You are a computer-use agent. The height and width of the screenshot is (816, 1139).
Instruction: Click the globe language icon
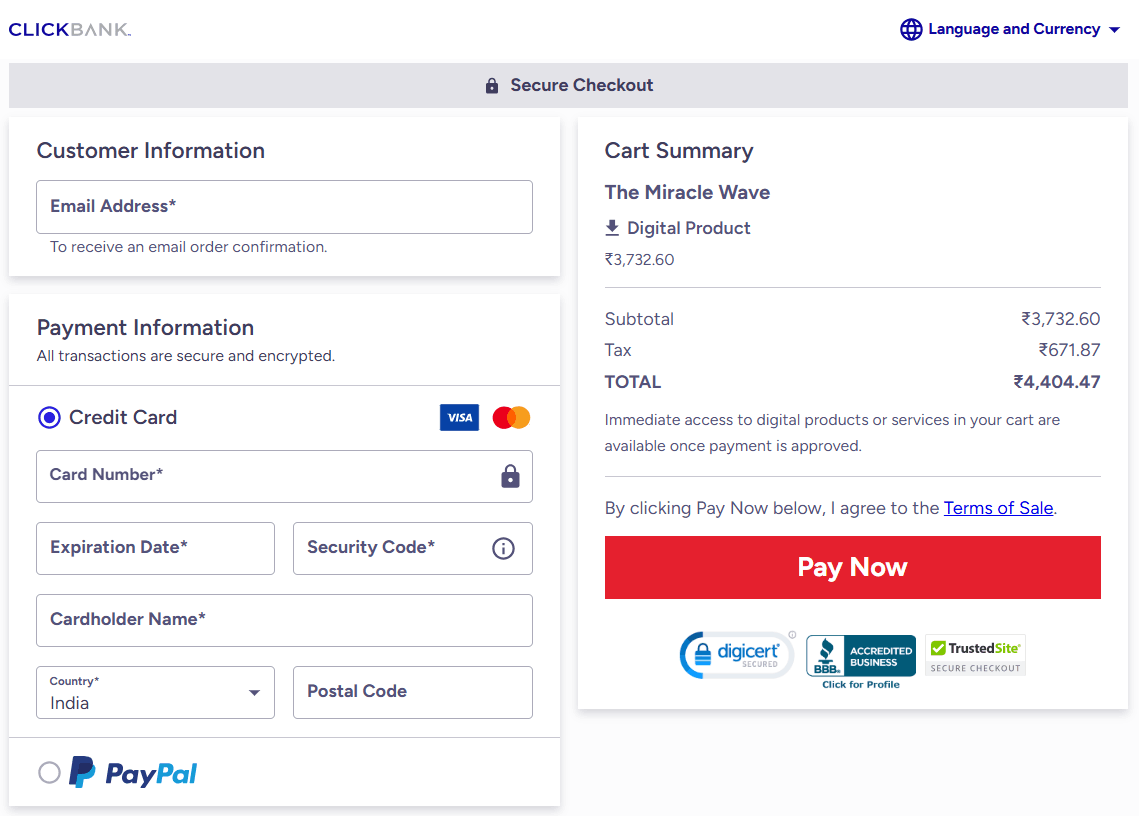click(x=911, y=30)
